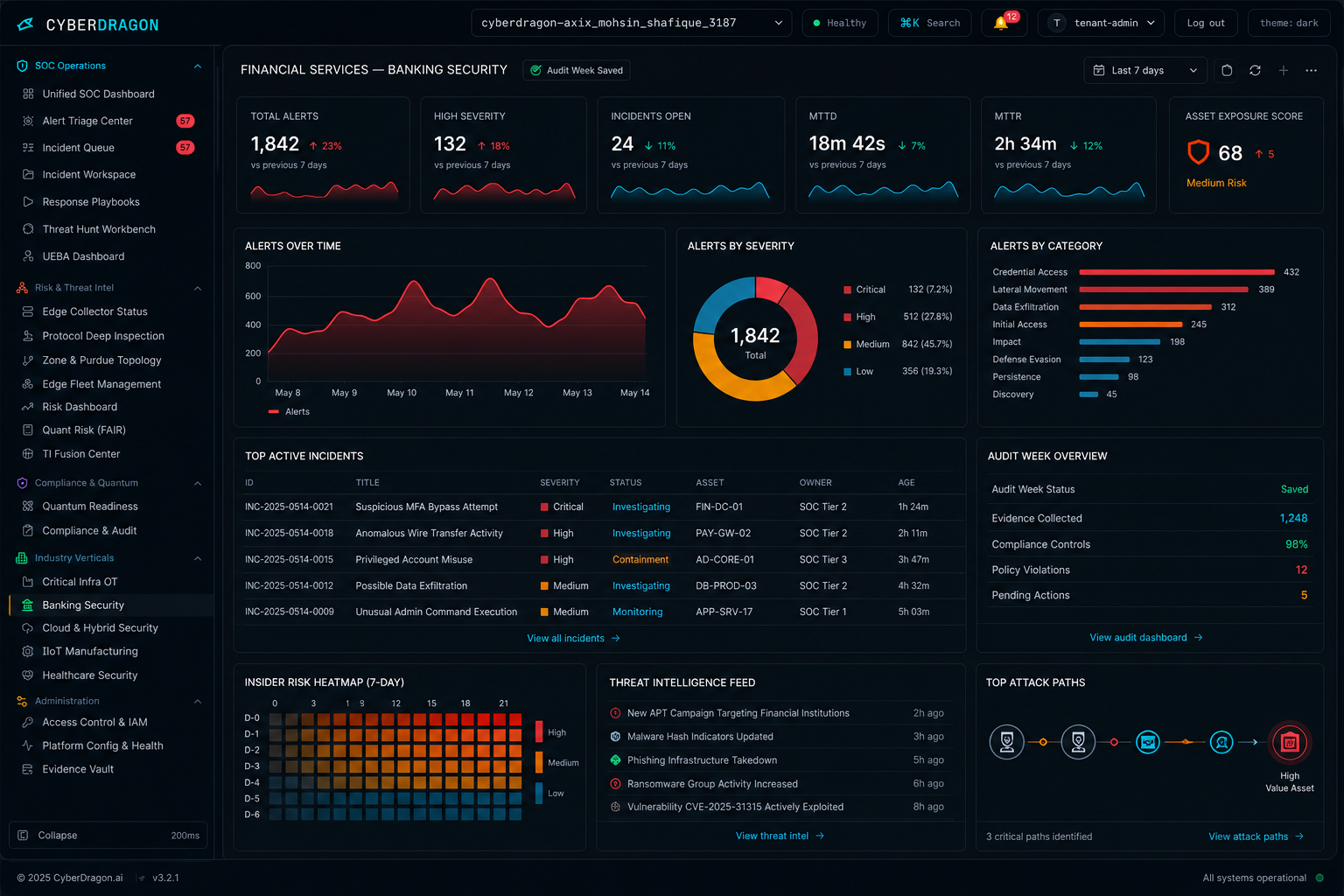Viewport: 1344px width, 896px height.
Task: Click the Incident Queue 57 badge
Action: 185,148
